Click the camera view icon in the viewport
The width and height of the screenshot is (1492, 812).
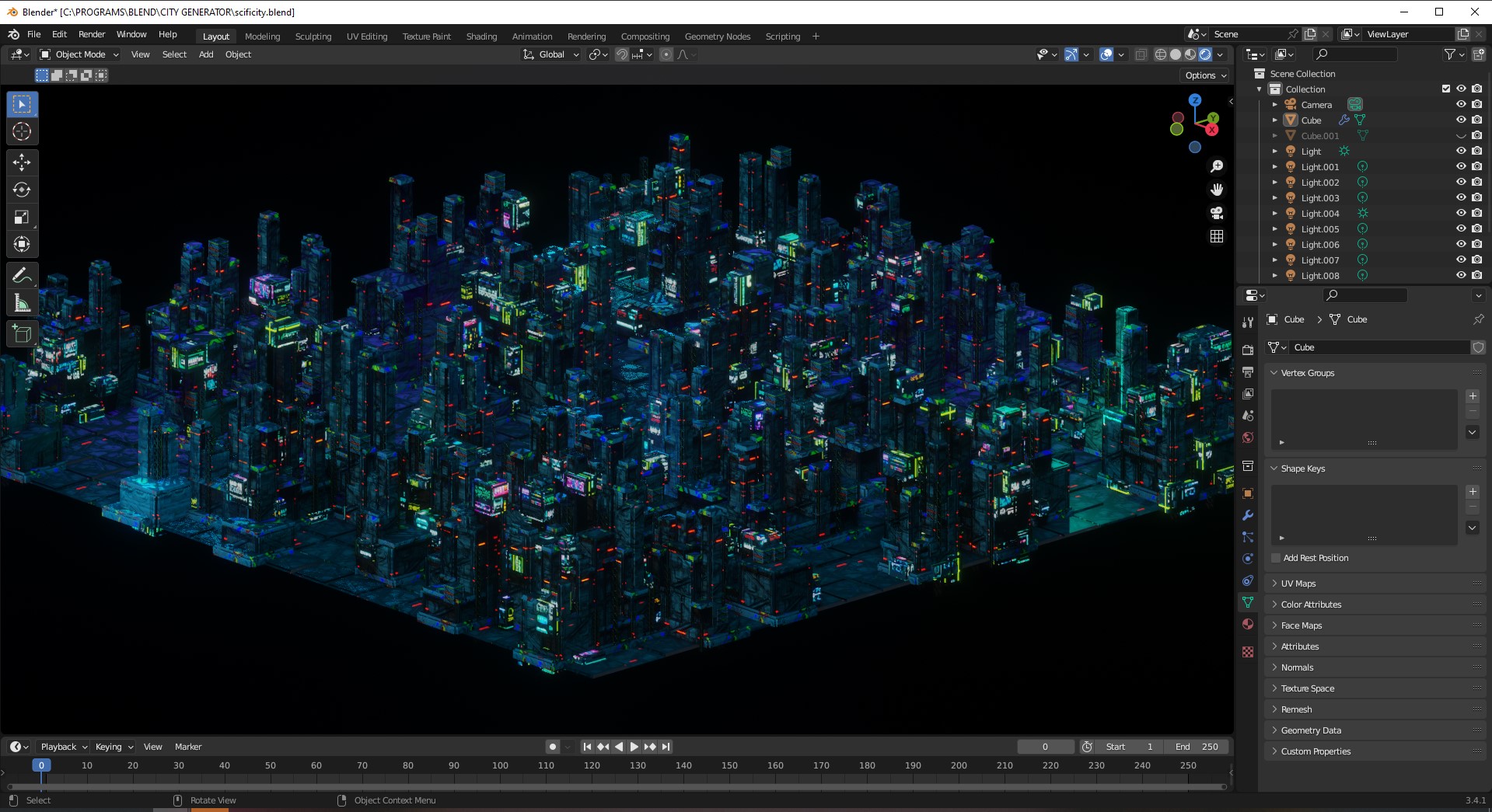point(1217,213)
